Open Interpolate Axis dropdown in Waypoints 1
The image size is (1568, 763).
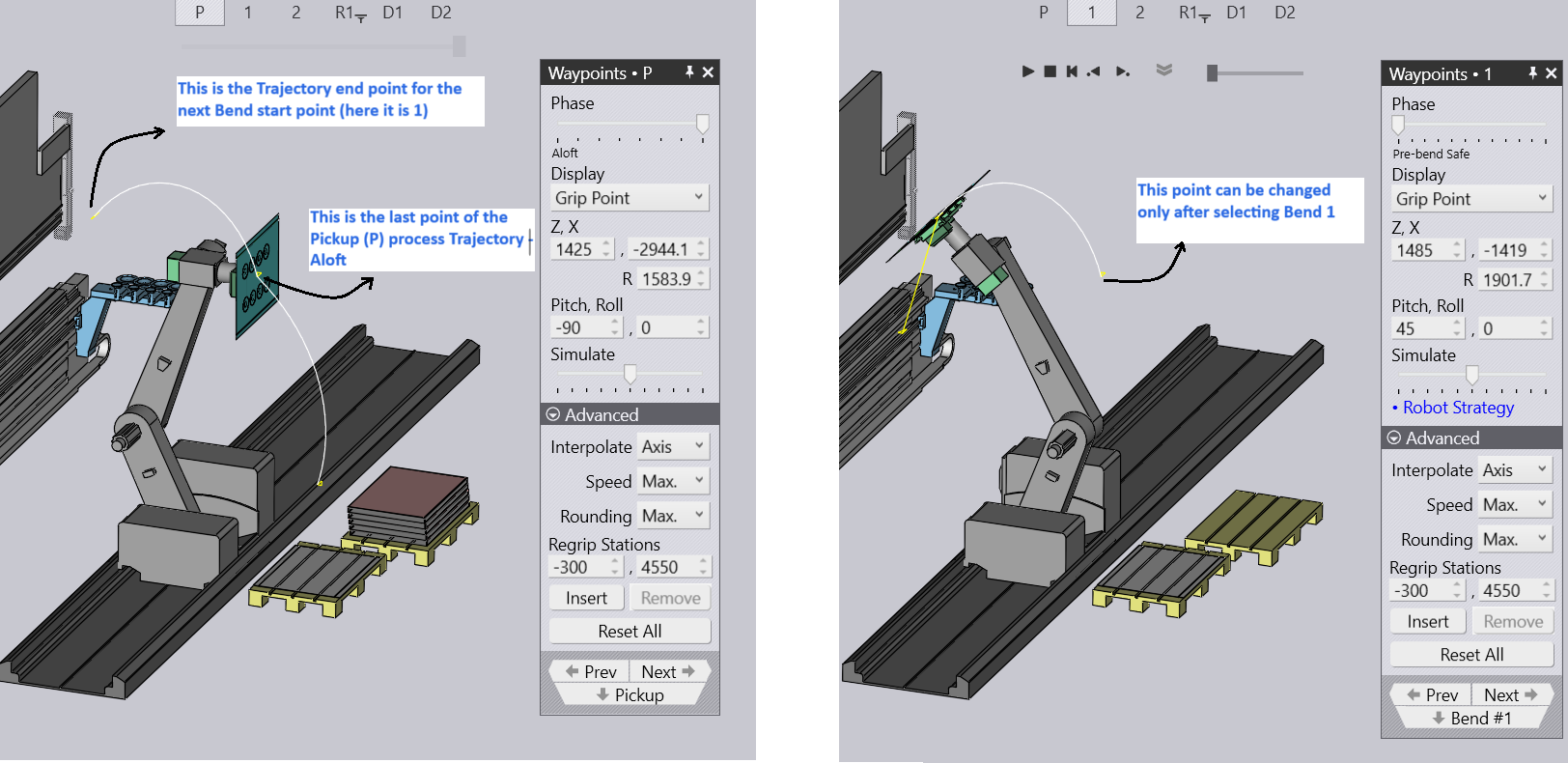tap(1514, 469)
